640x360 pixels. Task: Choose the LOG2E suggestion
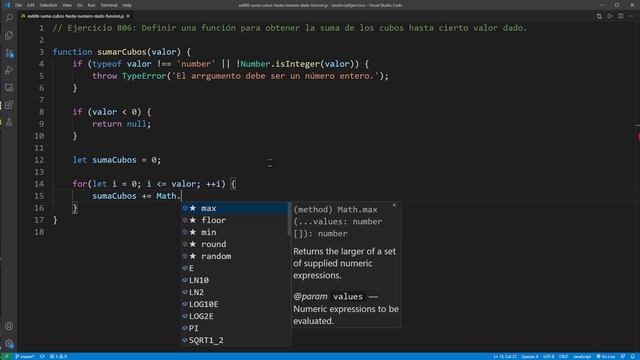tap(235, 316)
